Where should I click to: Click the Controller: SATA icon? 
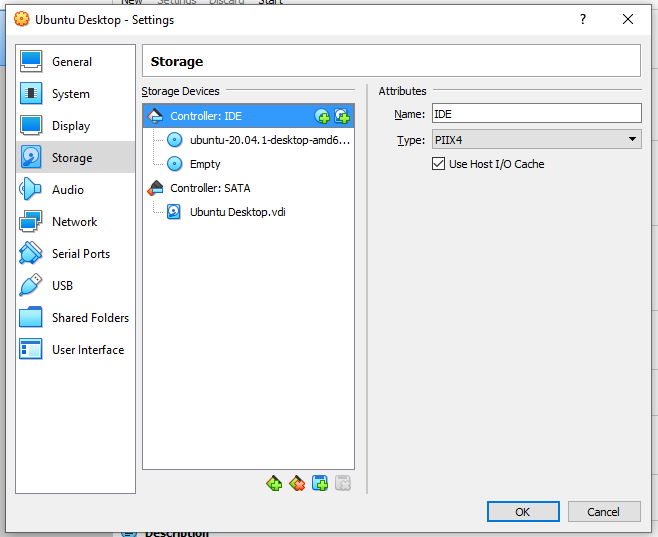[155, 188]
